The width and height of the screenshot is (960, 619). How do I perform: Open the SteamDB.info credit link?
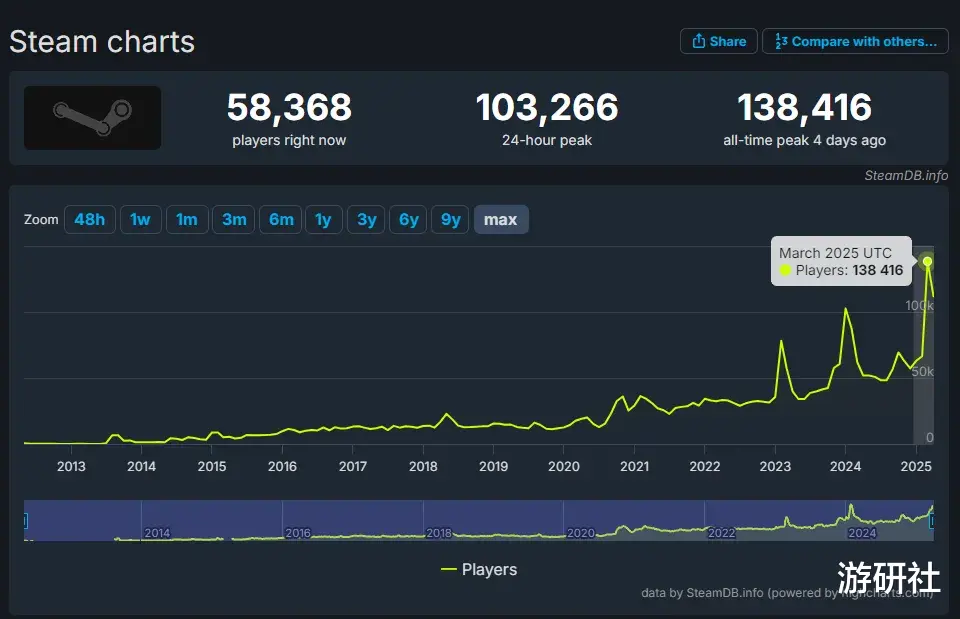click(906, 175)
